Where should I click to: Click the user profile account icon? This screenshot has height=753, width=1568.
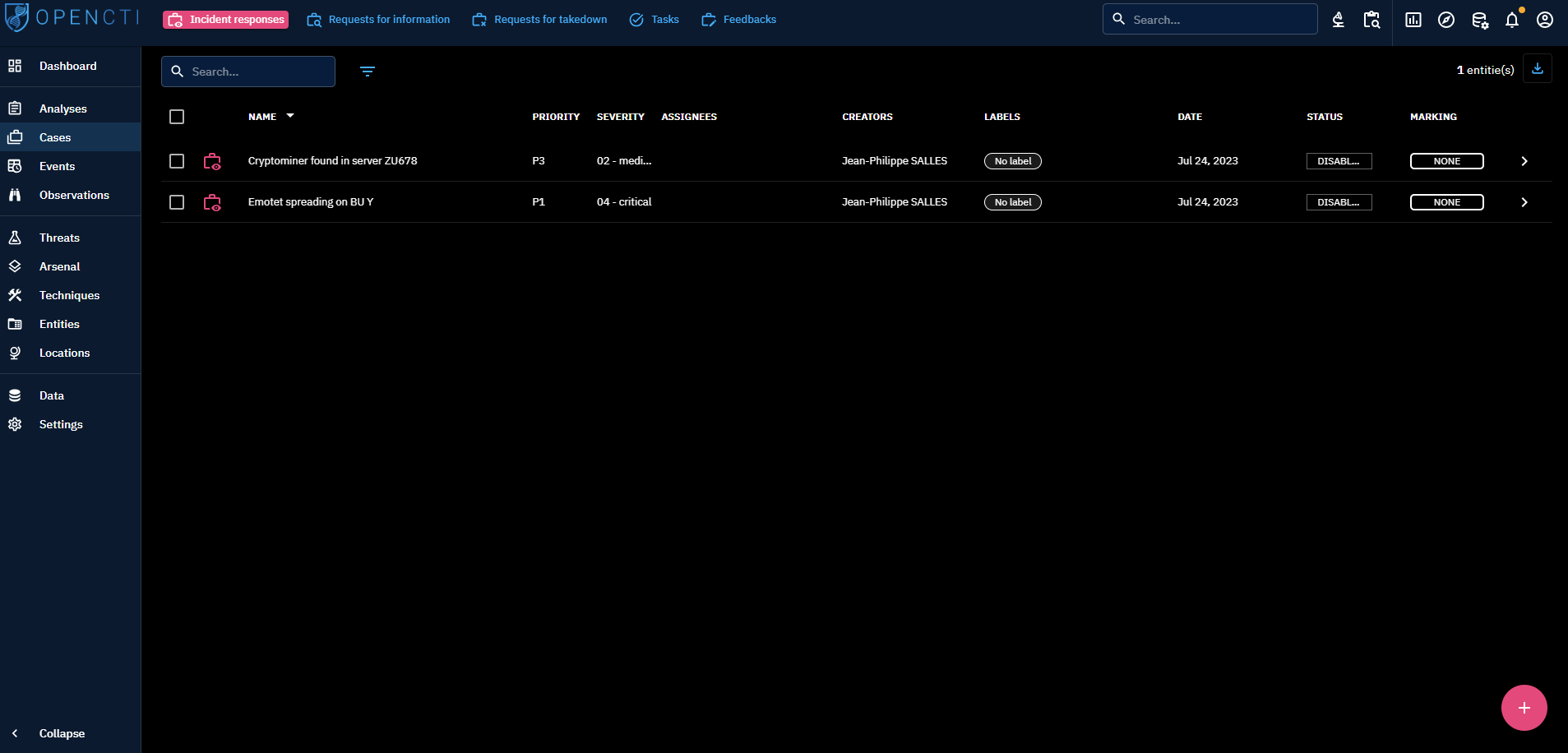1544,20
